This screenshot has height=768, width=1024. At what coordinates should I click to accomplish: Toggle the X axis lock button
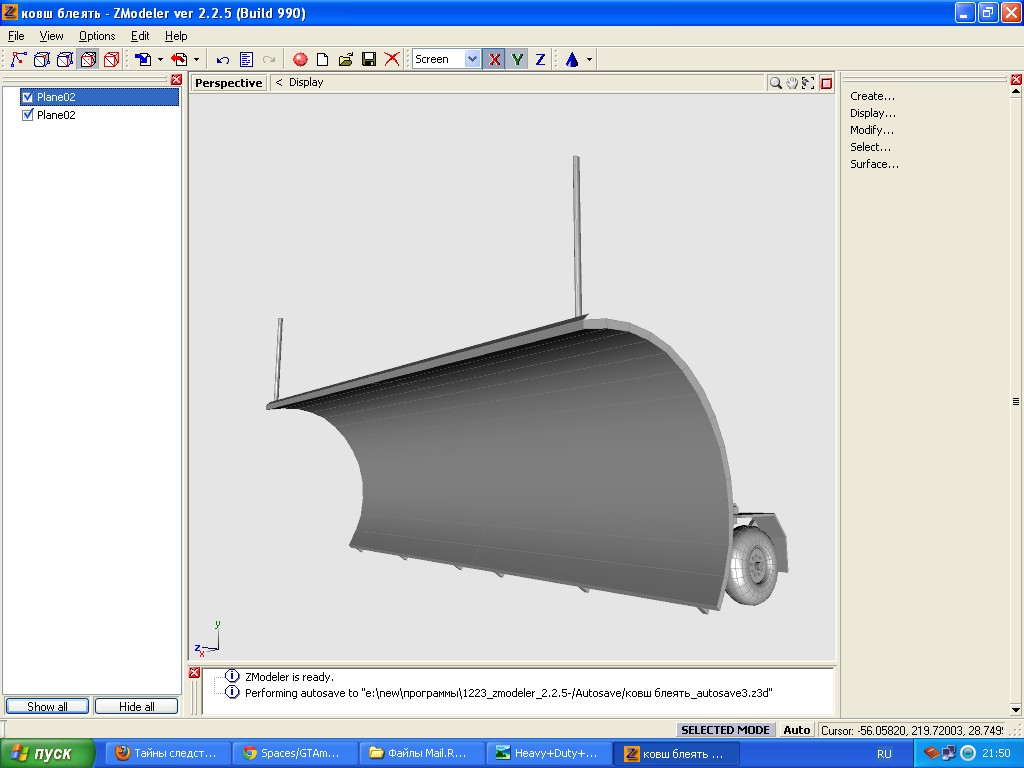(494, 59)
